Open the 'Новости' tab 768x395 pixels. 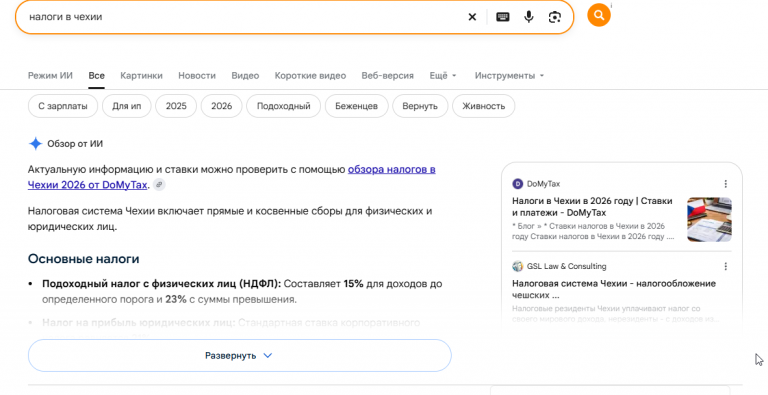click(x=197, y=75)
